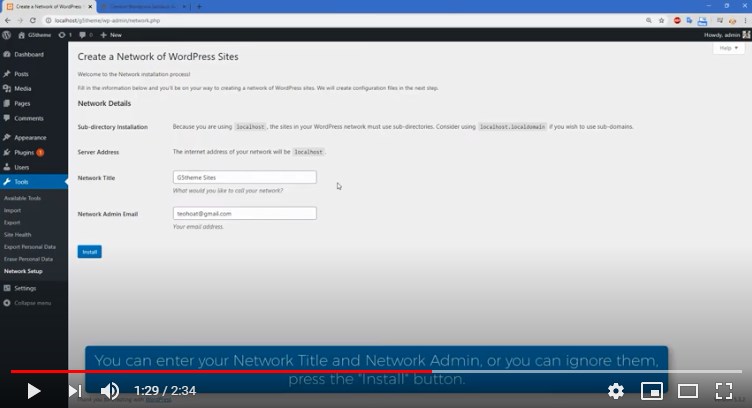Open G5theme site link in admin bar

[35, 35]
